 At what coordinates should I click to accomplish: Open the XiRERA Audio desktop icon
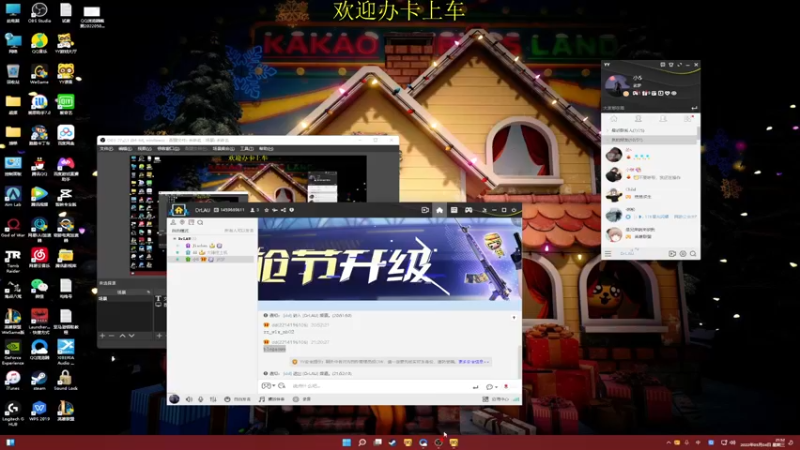65,351
